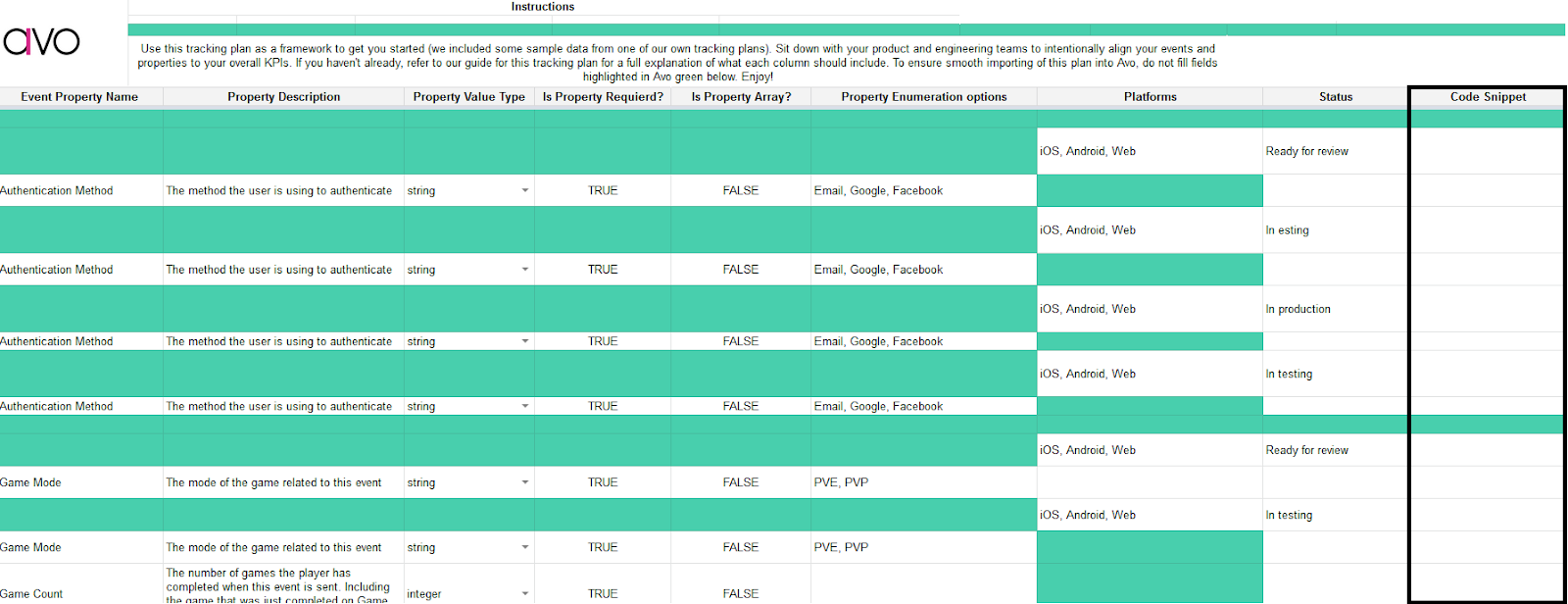
Task: Select the Property Value Type column header
Action: click(x=469, y=97)
